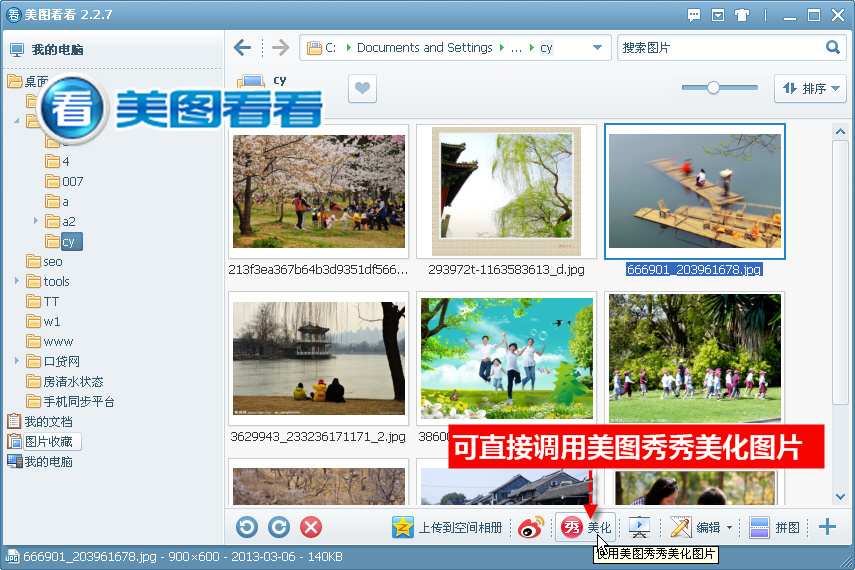This screenshot has height=570, width=855.
Task: Click the cy path segment
Action: coord(546,48)
